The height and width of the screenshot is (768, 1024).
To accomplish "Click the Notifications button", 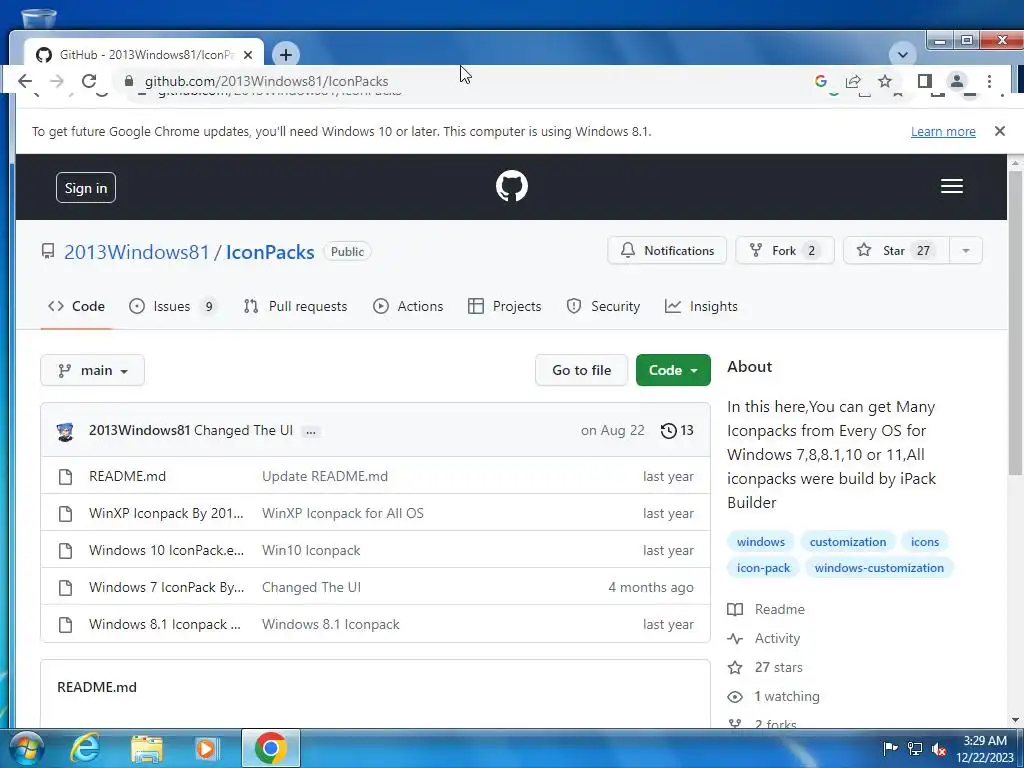I will click(667, 251).
